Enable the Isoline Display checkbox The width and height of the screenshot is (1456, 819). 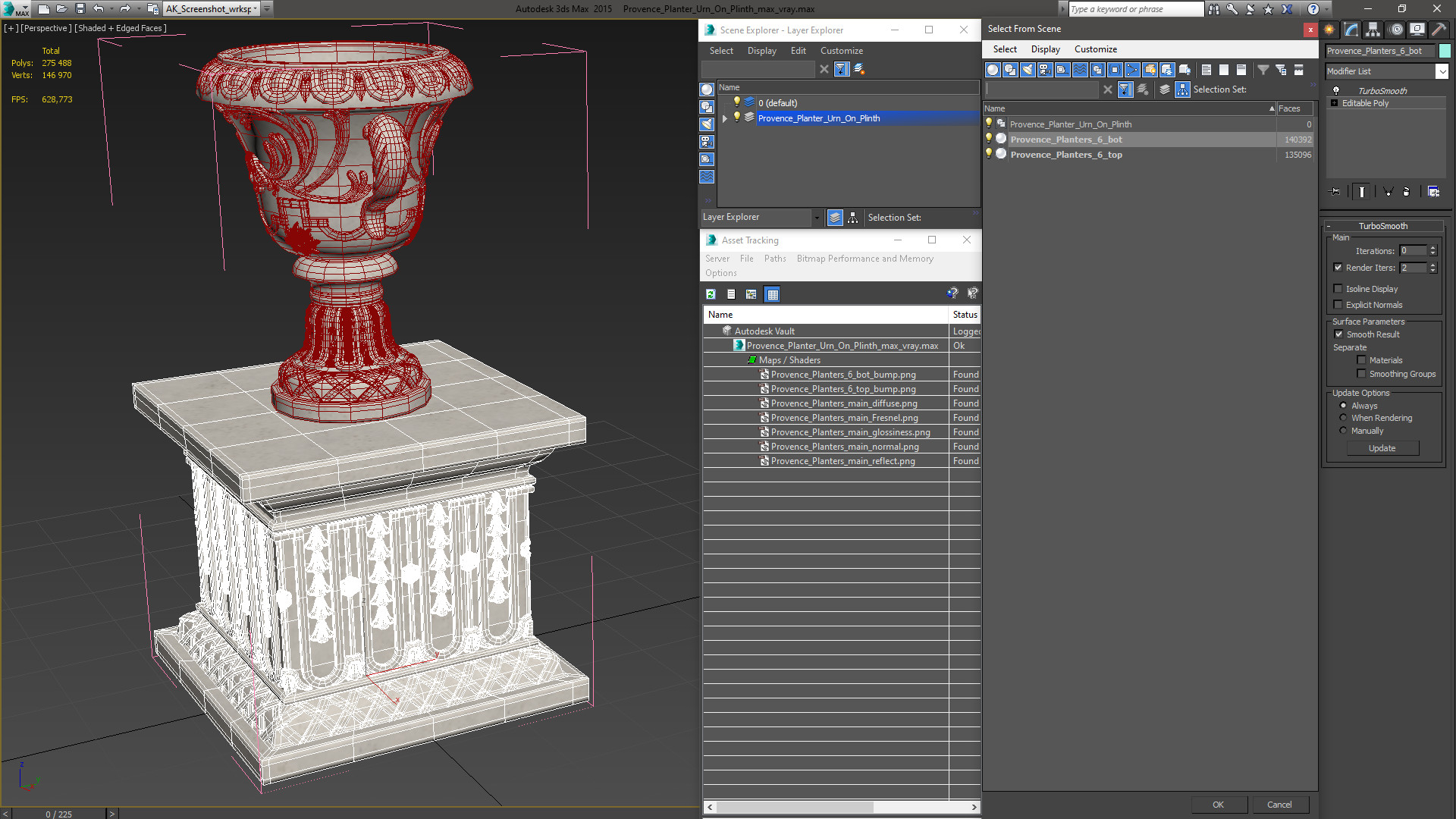1338,289
